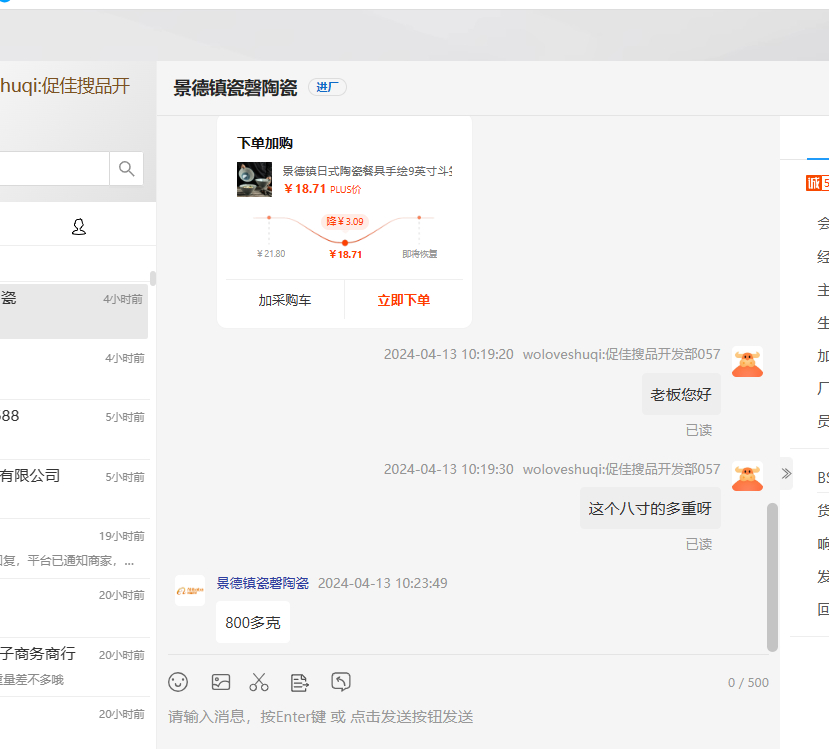Open the emoji picker in message toolbar
The height and width of the screenshot is (749, 829).
[x=178, y=682]
